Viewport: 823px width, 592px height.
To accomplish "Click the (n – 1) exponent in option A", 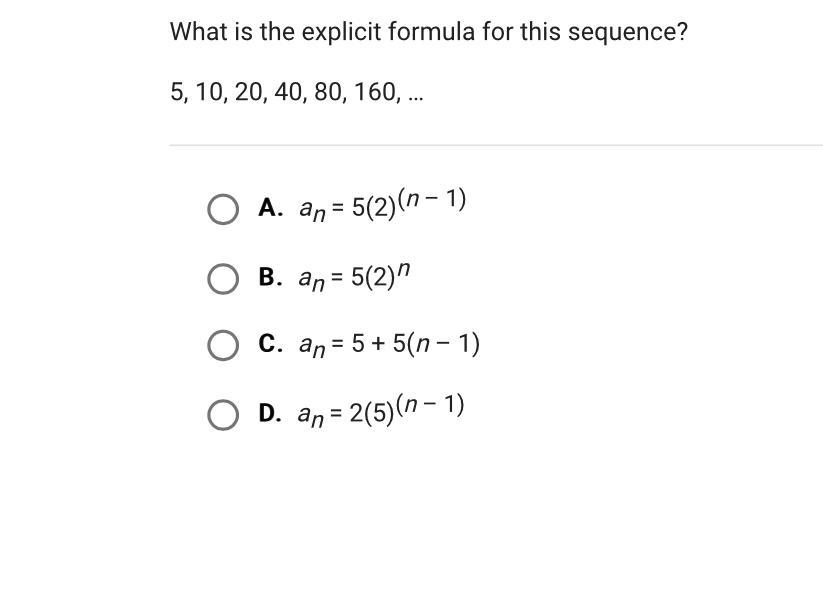I will click(431, 199).
